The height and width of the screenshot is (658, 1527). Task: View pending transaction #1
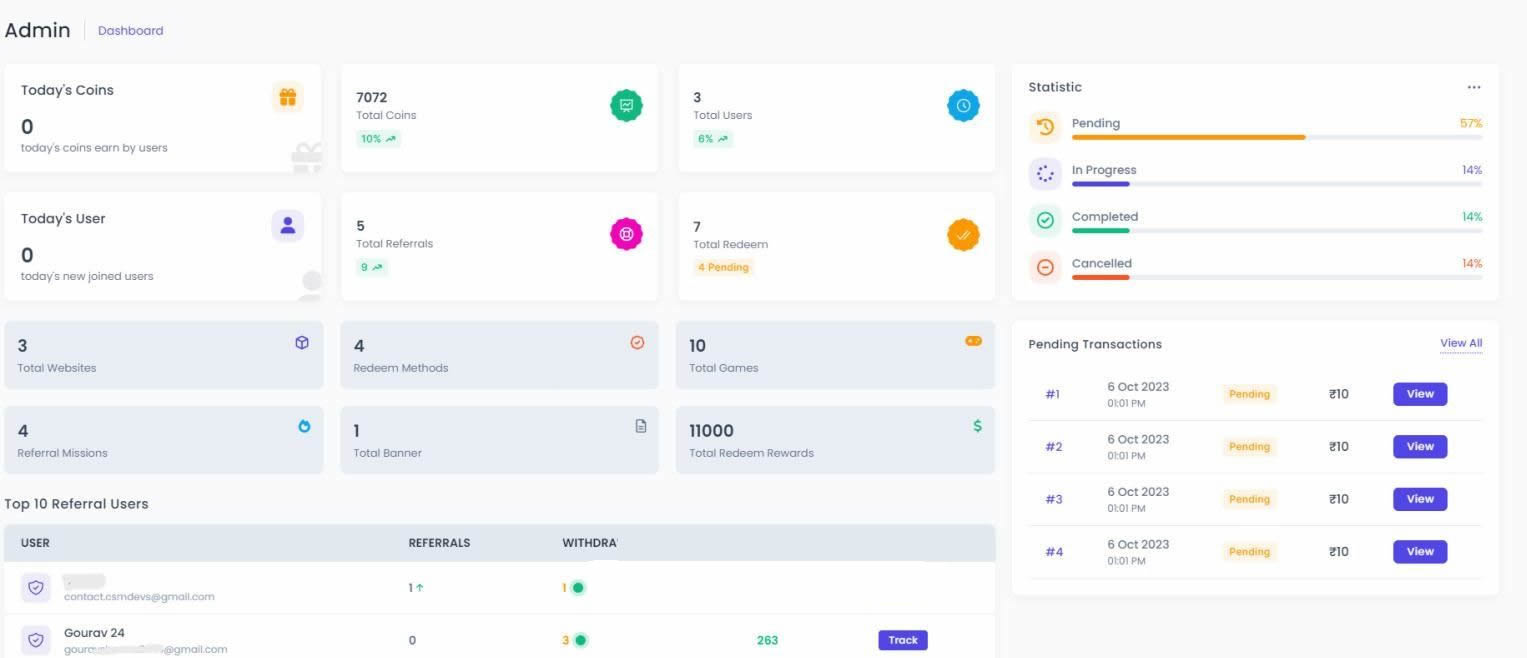click(1420, 394)
